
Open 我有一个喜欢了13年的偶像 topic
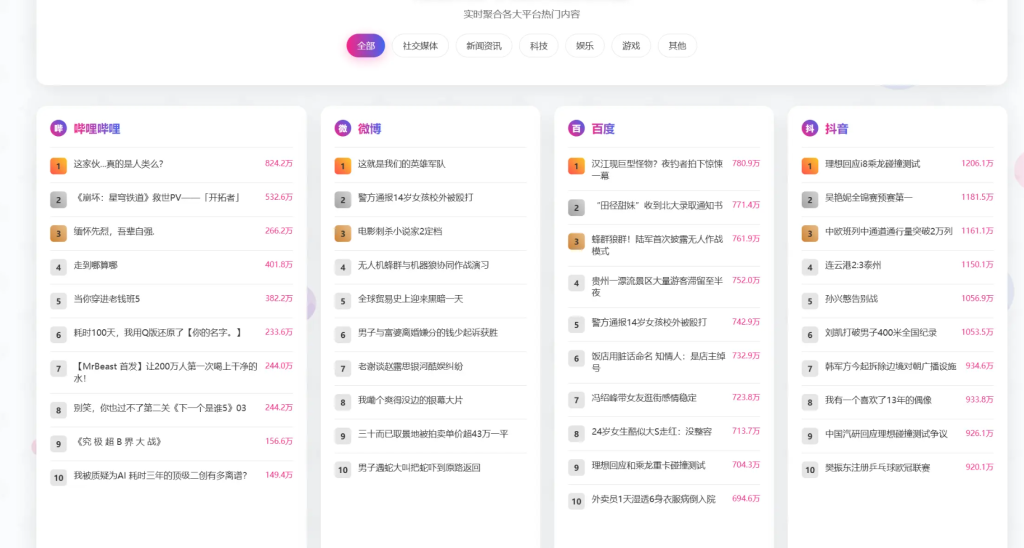(x=878, y=400)
